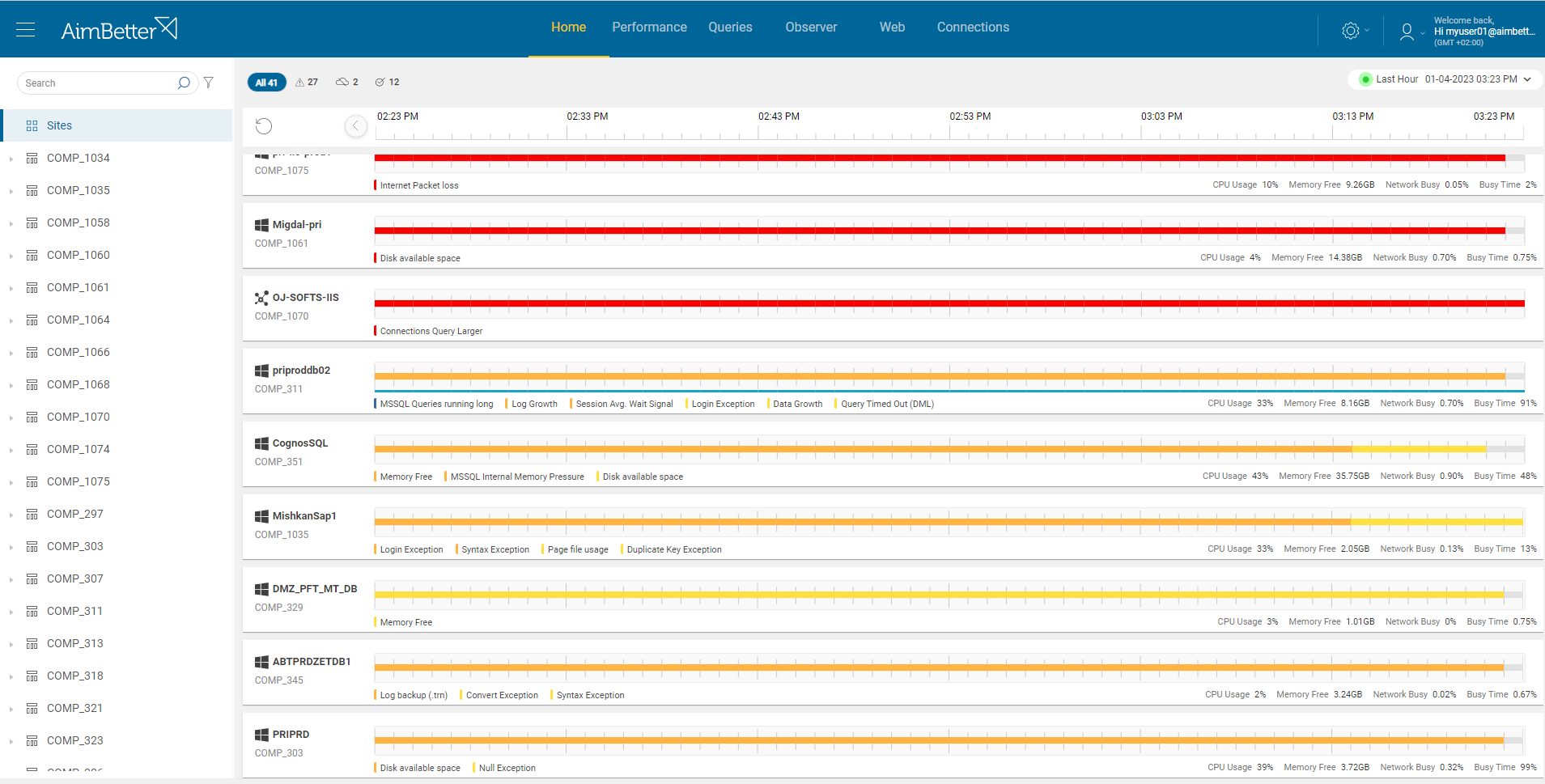Open the Connections tab
Image resolution: width=1545 pixels, height=784 pixels.
point(973,28)
